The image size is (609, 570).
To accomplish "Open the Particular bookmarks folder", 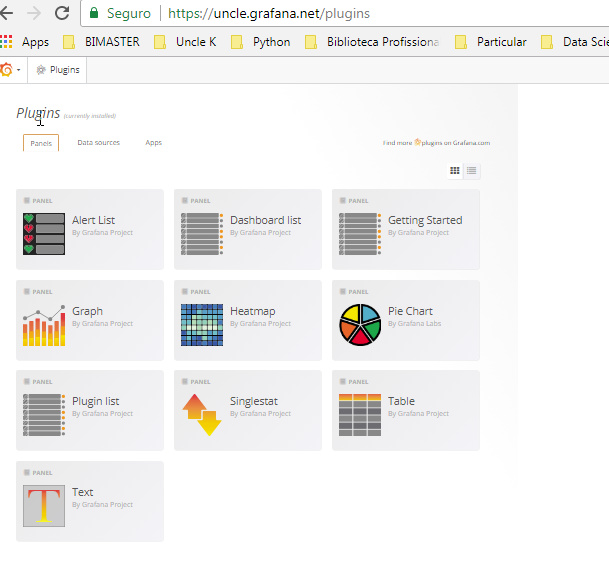I will (491, 42).
